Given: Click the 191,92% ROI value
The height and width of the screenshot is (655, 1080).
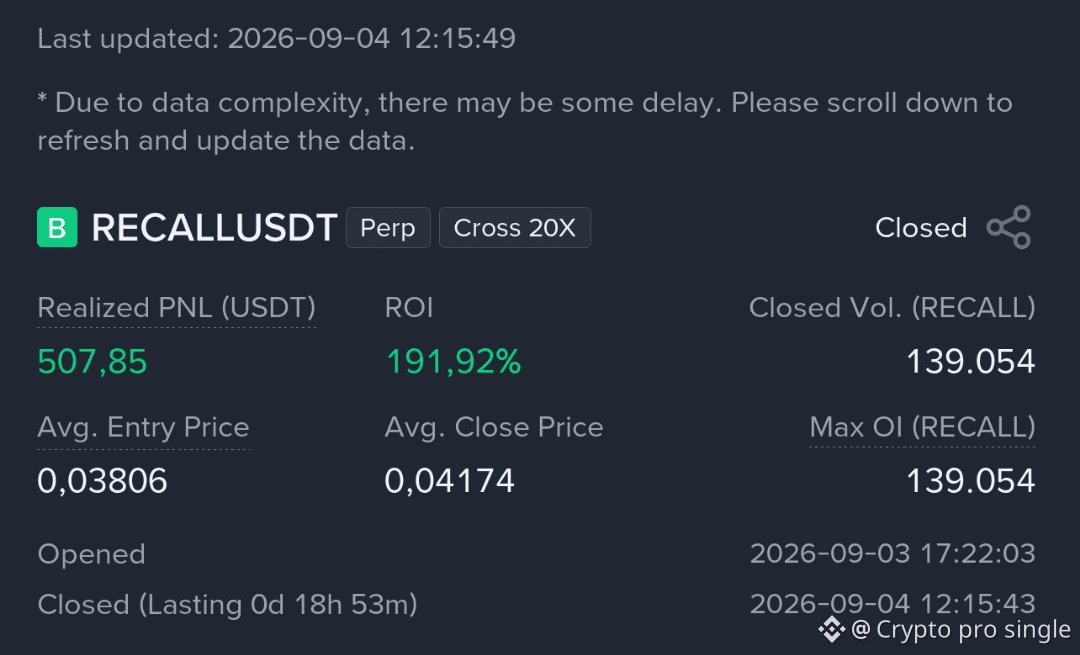Looking at the screenshot, I should click(453, 362).
